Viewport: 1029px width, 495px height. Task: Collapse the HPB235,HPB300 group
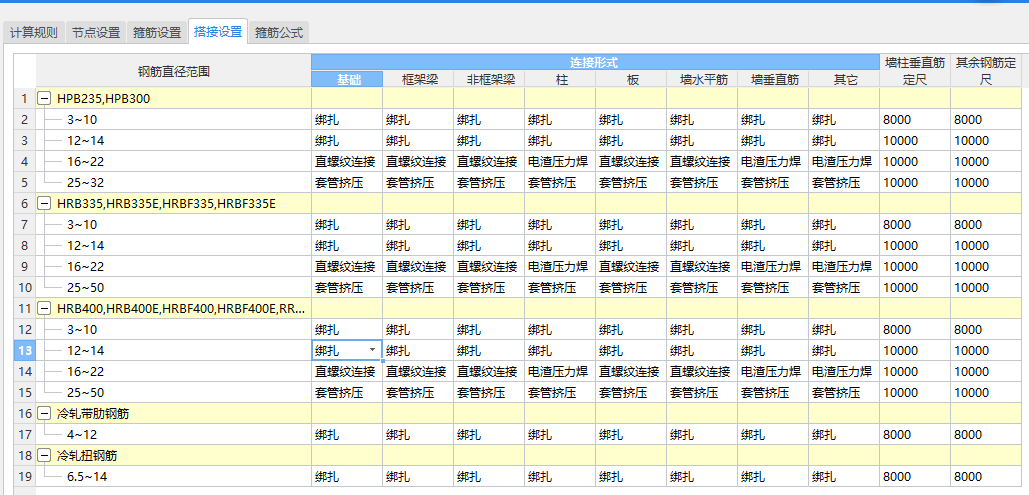(x=45, y=98)
